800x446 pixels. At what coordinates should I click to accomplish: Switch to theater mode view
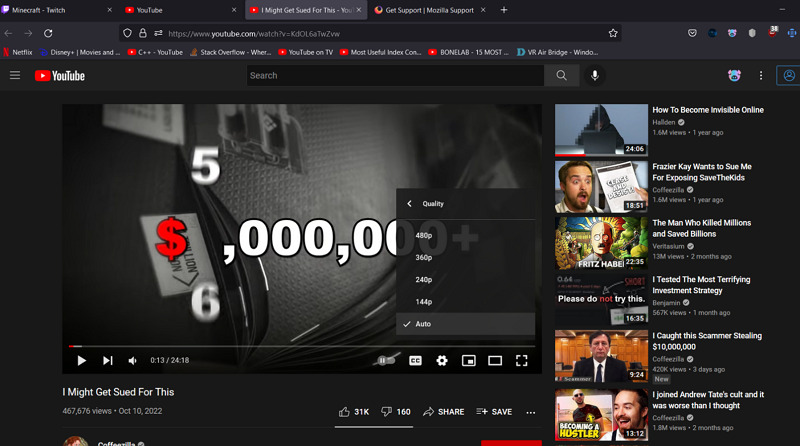point(495,360)
